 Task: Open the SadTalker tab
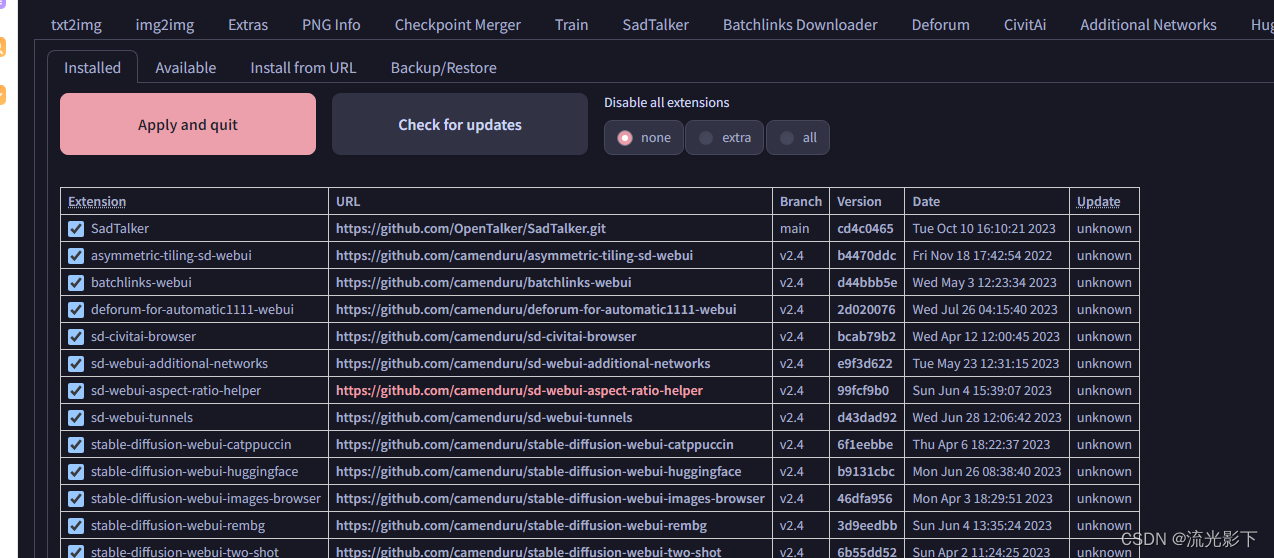coord(656,25)
